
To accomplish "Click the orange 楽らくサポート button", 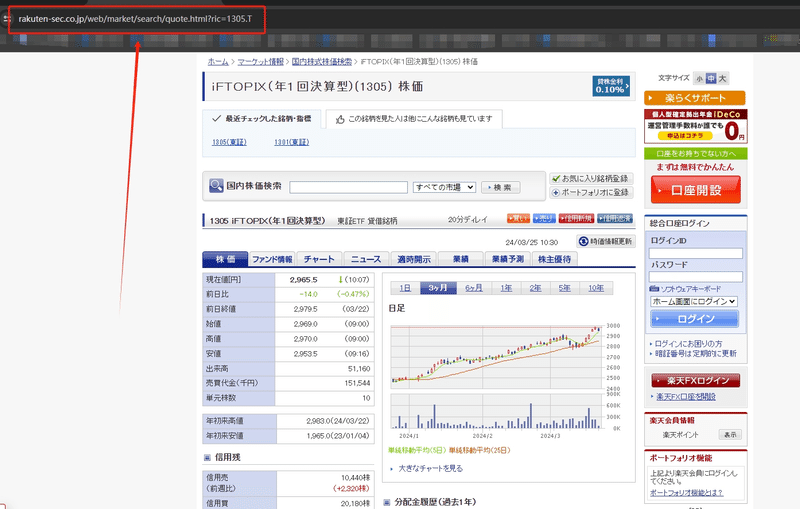I will (x=694, y=98).
